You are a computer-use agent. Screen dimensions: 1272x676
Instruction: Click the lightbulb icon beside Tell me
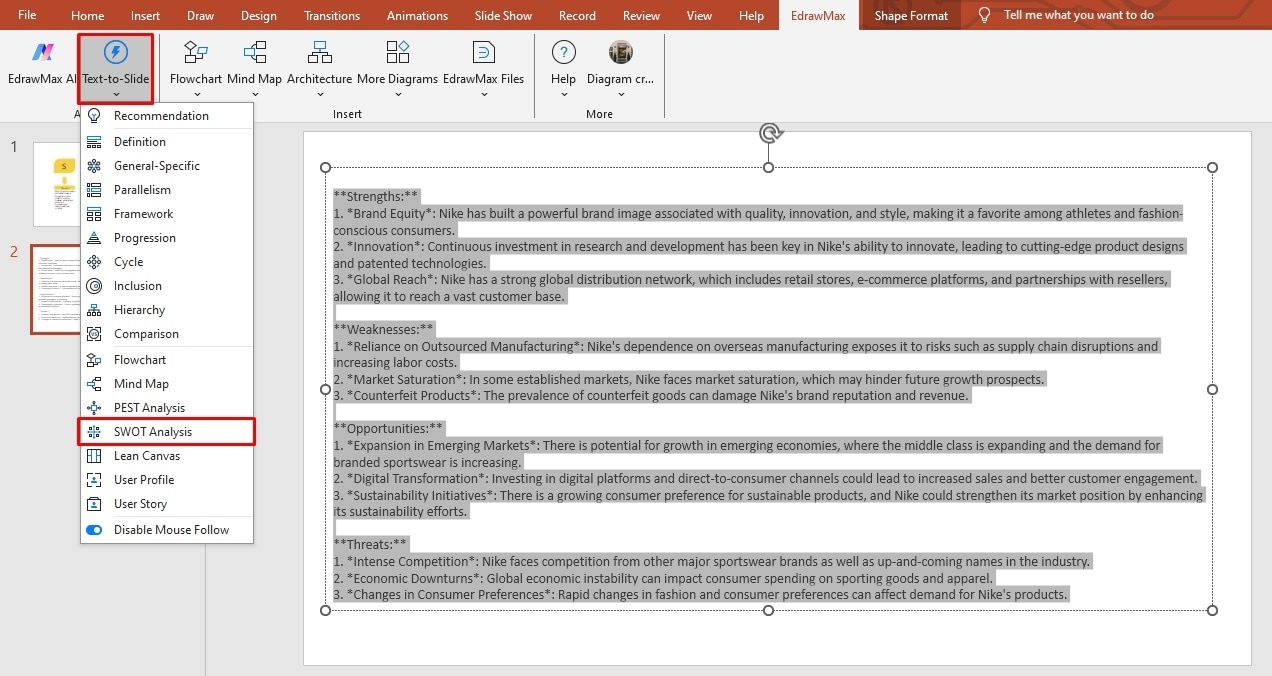(x=984, y=15)
